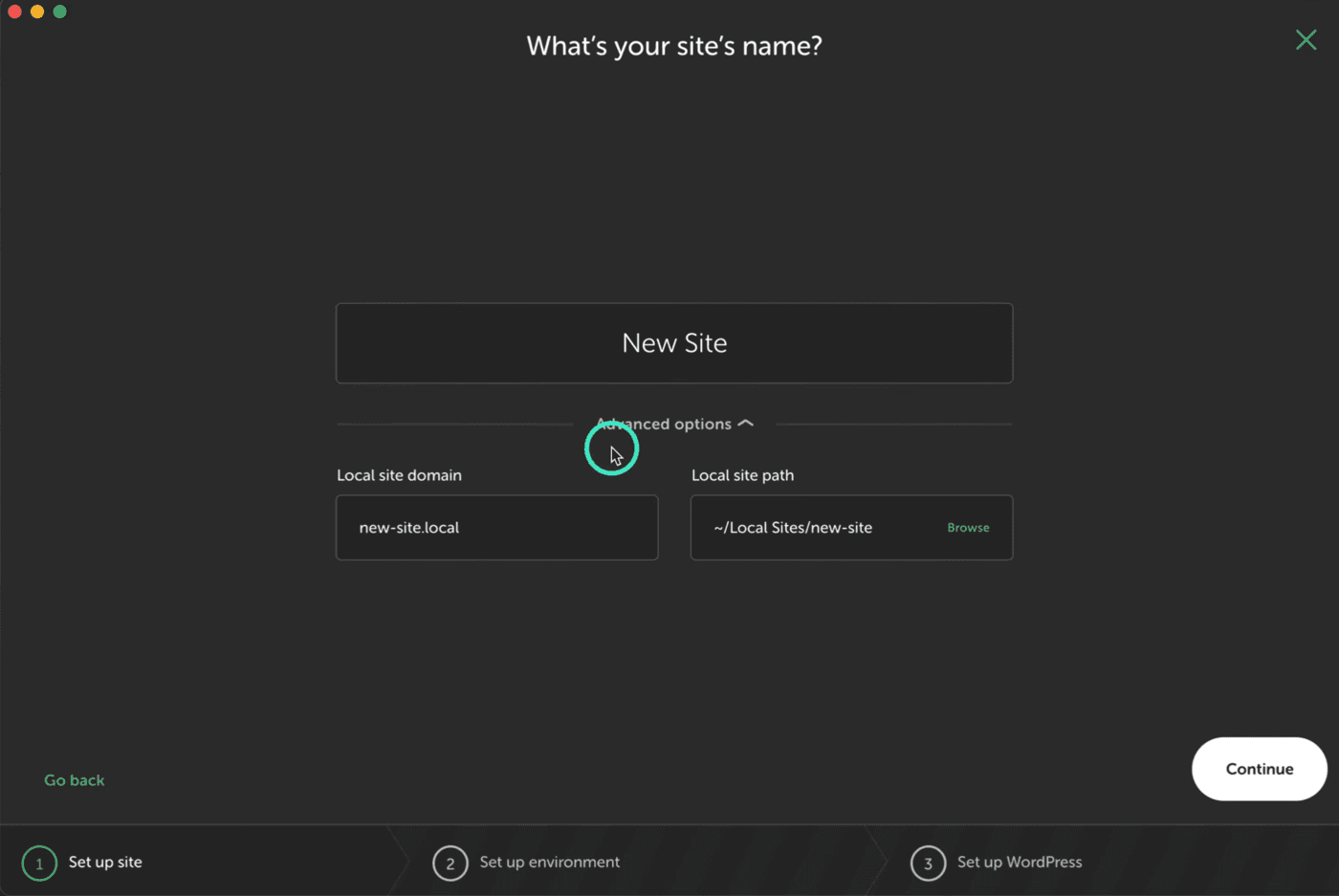Click the yellow minimize button

[x=36, y=11]
